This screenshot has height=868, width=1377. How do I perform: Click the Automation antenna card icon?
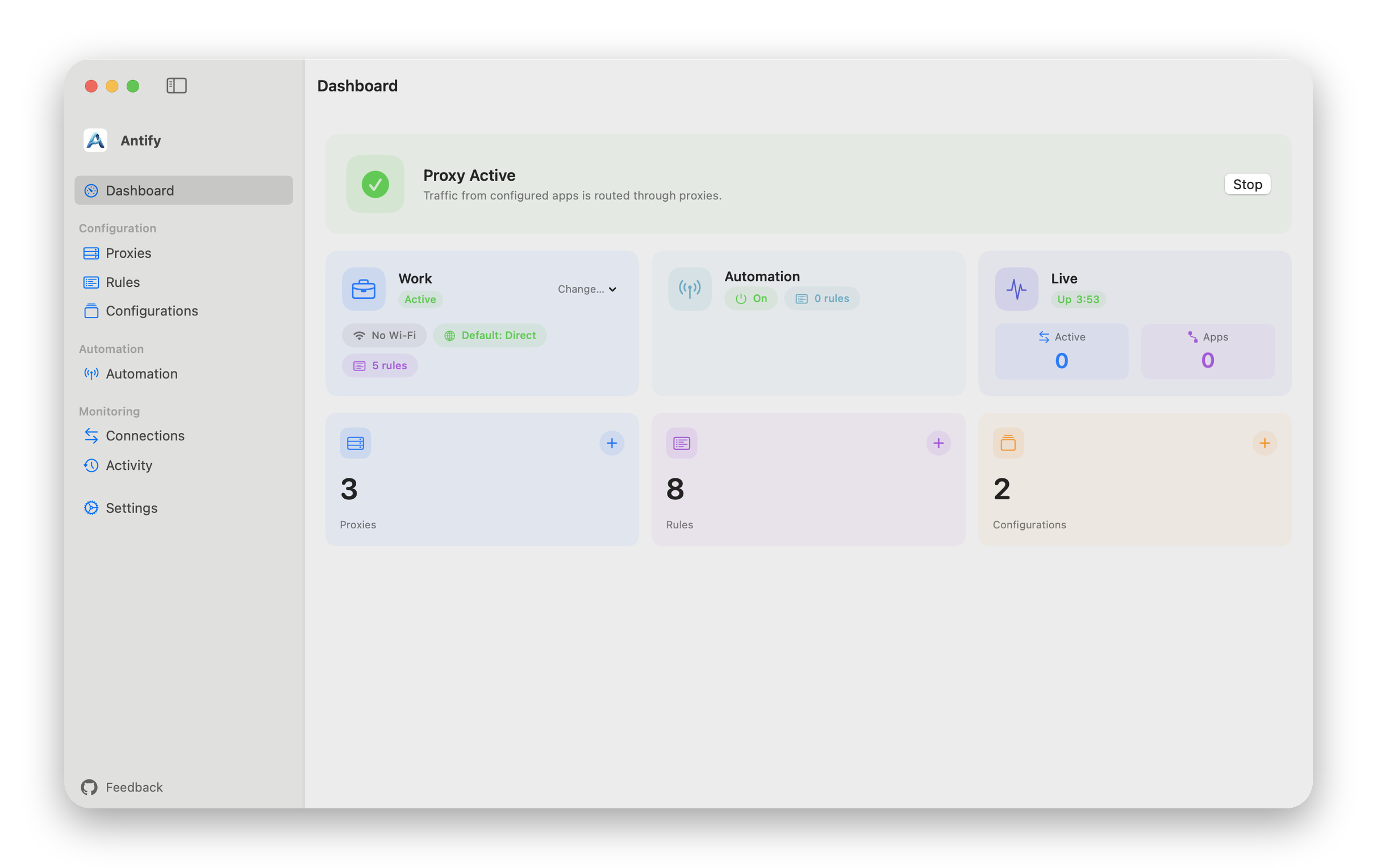tap(690, 289)
